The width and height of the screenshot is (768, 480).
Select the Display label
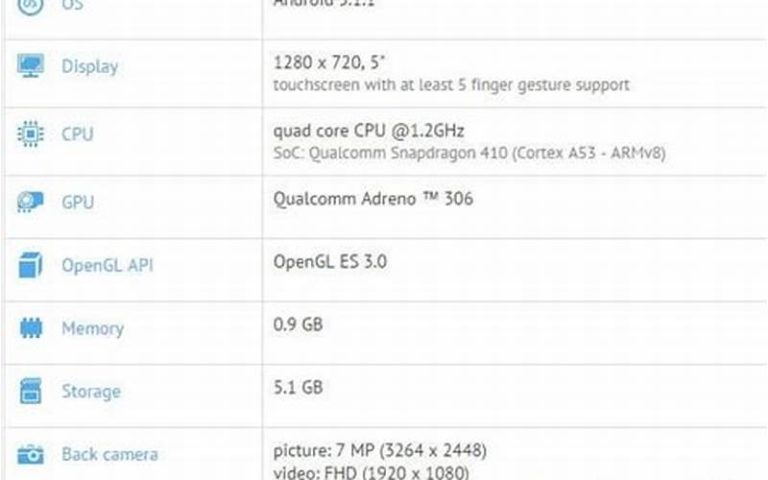90,67
